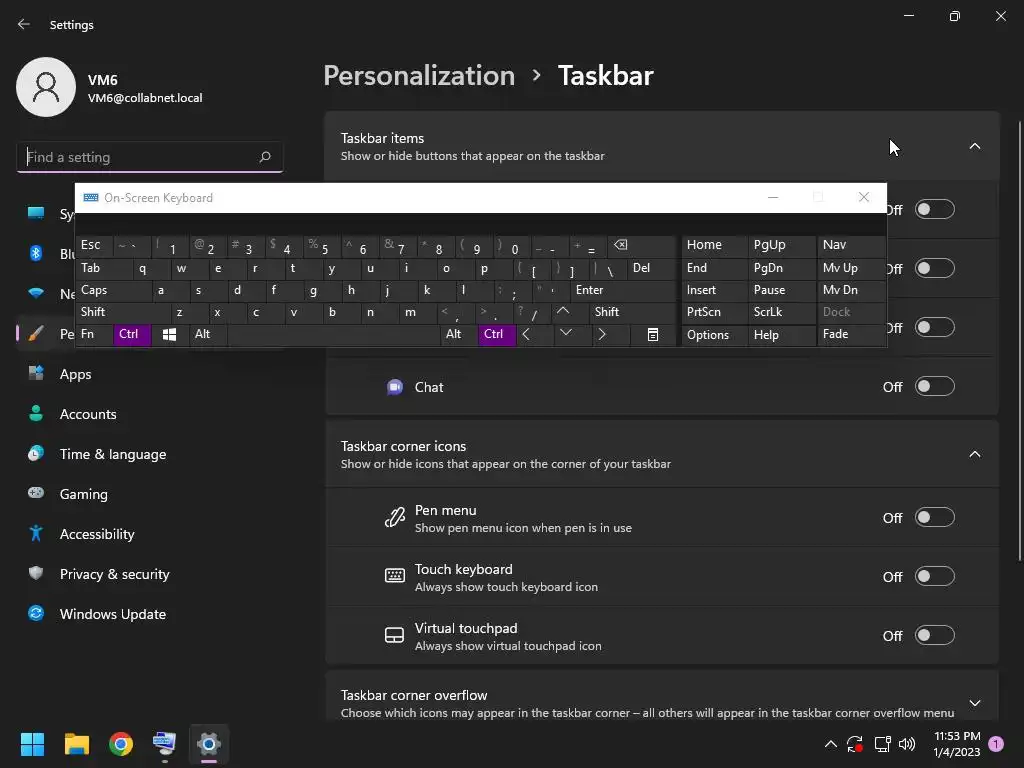Click the Nav key on the On-Screen Keyboard
Screen dimensions: 1024x768
[x=851, y=245]
